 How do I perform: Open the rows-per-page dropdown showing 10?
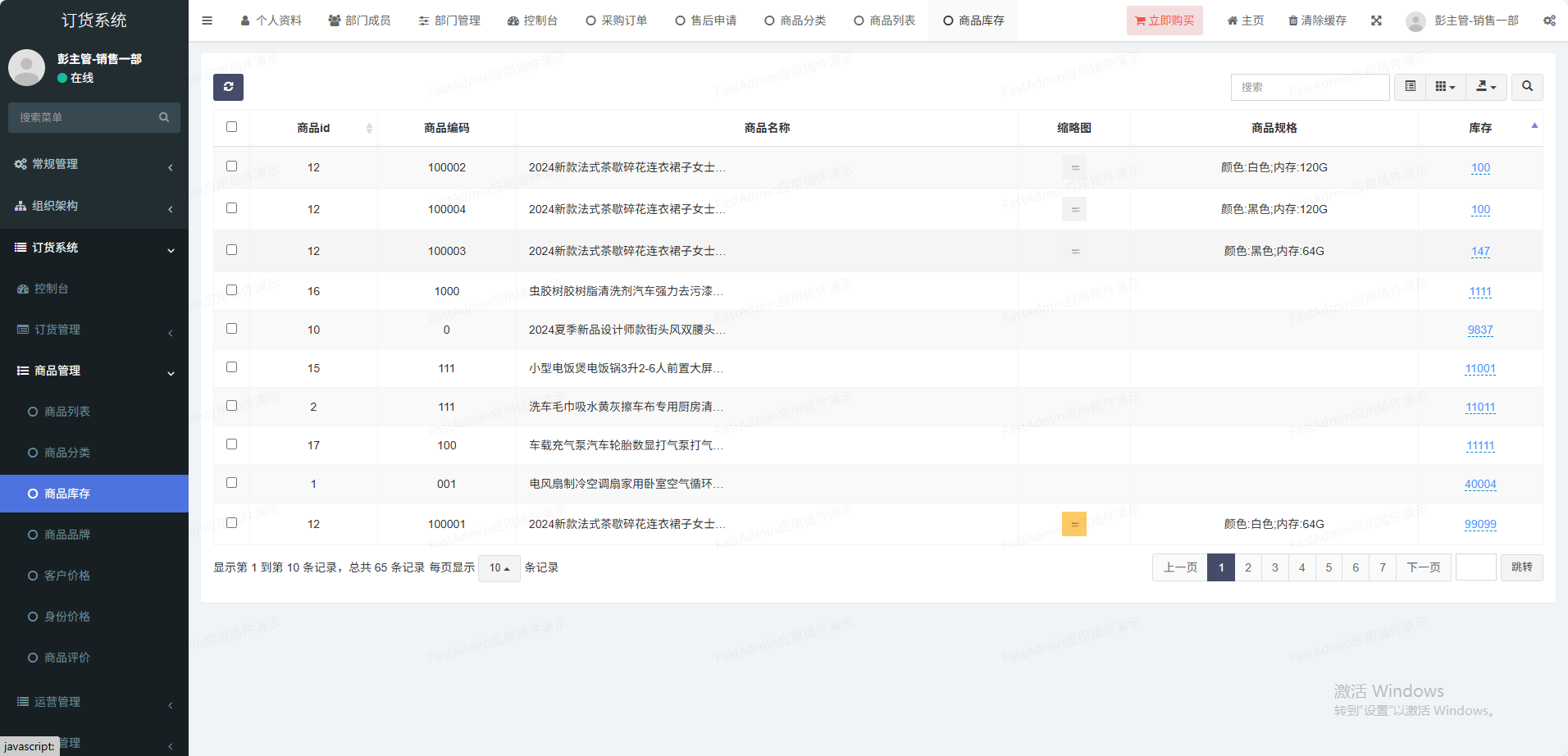[x=499, y=567]
